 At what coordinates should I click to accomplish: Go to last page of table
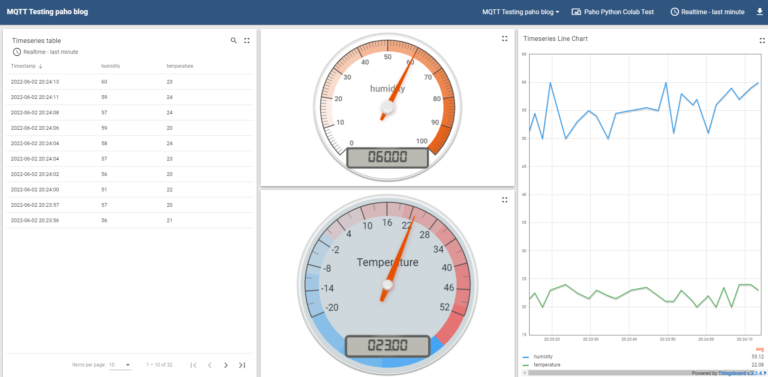[x=242, y=365]
